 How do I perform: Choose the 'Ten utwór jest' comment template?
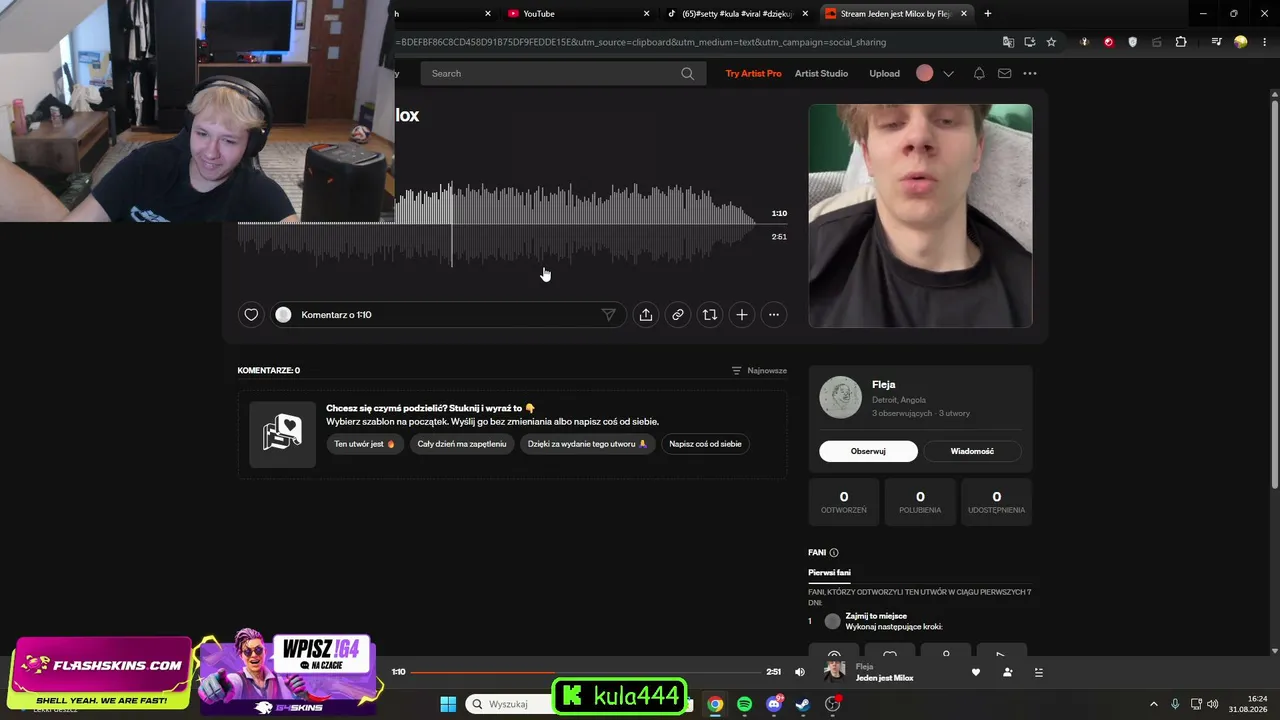pyautogui.click(x=365, y=444)
